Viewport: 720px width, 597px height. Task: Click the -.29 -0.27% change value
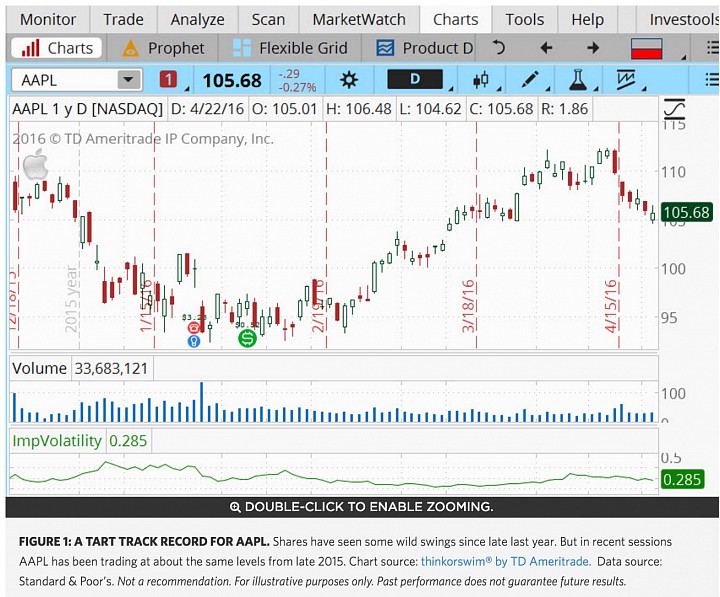click(x=297, y=80)
